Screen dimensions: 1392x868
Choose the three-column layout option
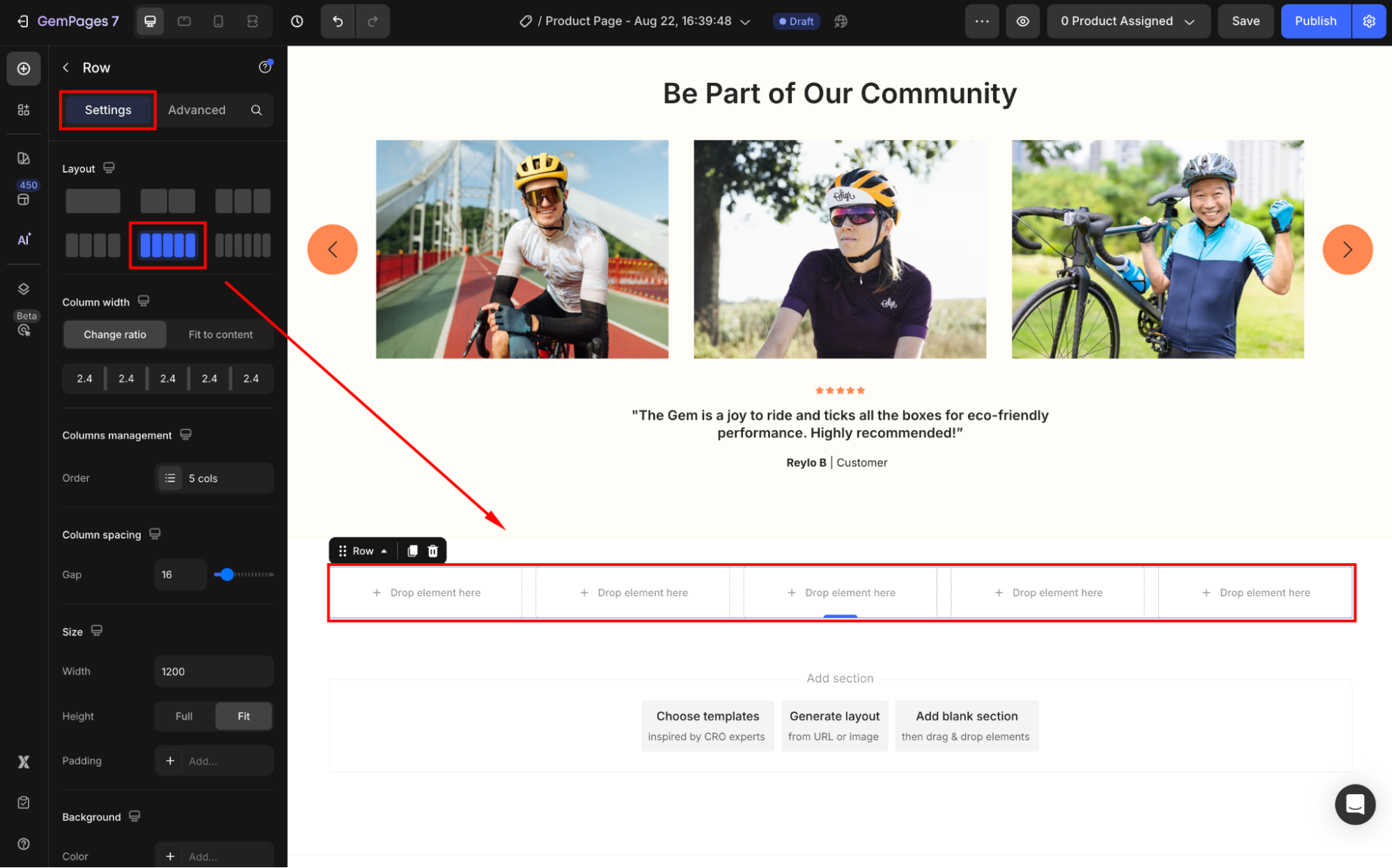pos(242,201)
